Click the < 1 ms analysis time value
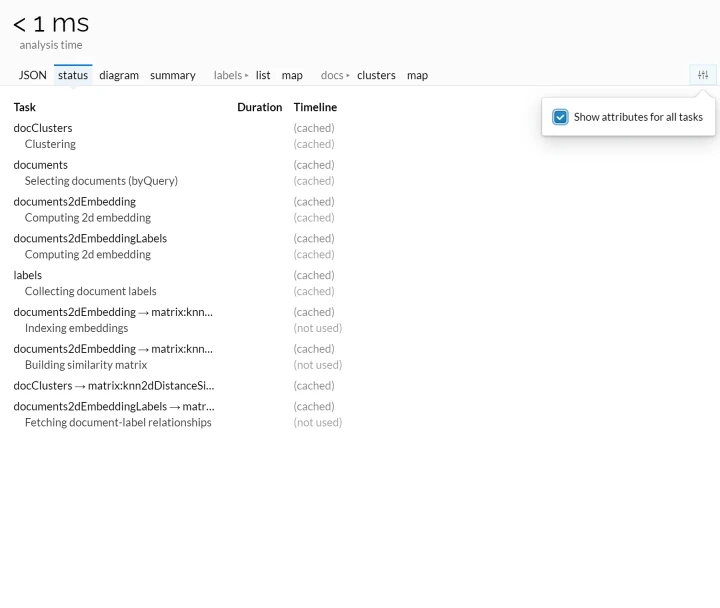Image resolution: width=720 pixels, height=608 pixels. [x=51, y=23]
